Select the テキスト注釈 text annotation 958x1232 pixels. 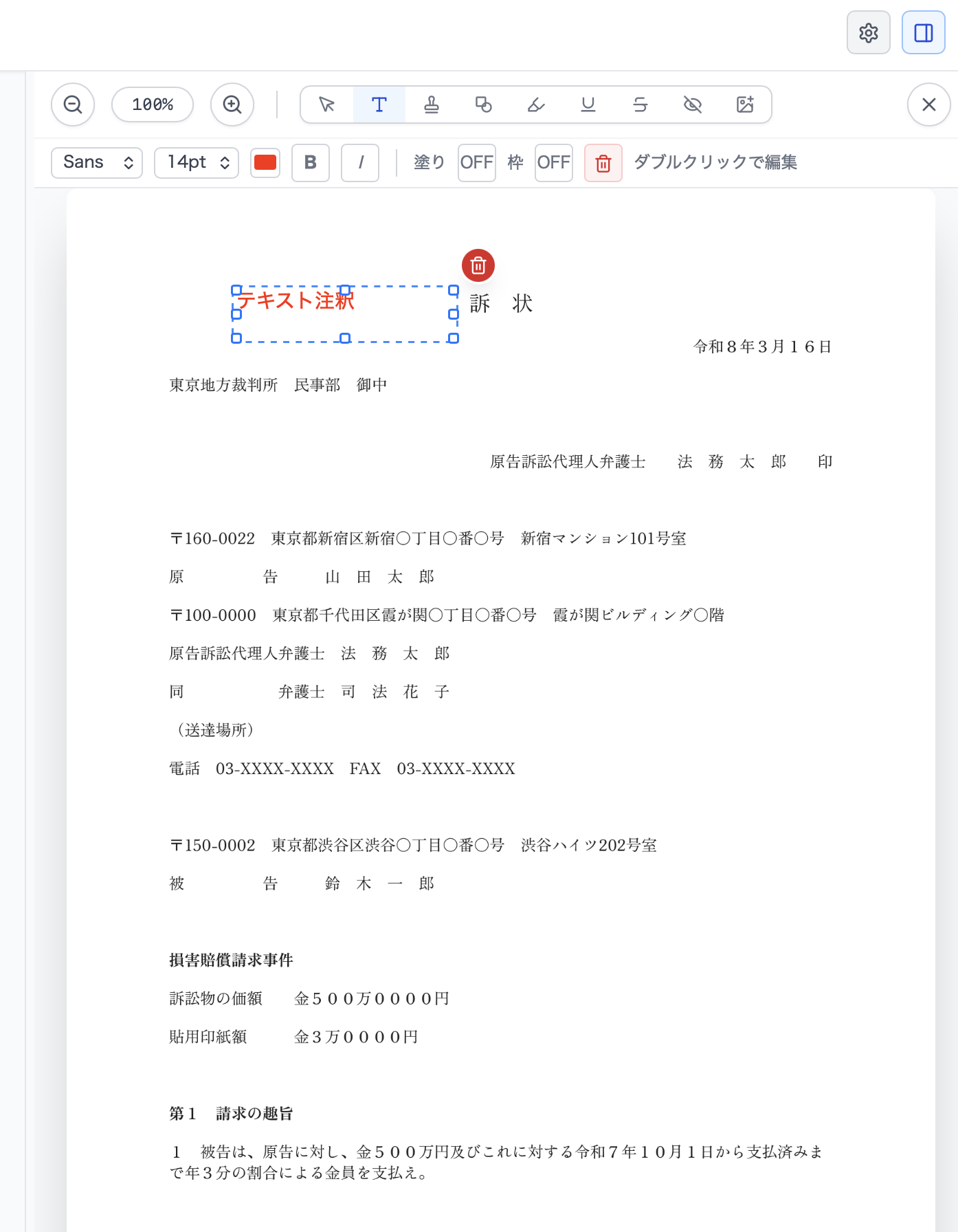coord(345,314)
